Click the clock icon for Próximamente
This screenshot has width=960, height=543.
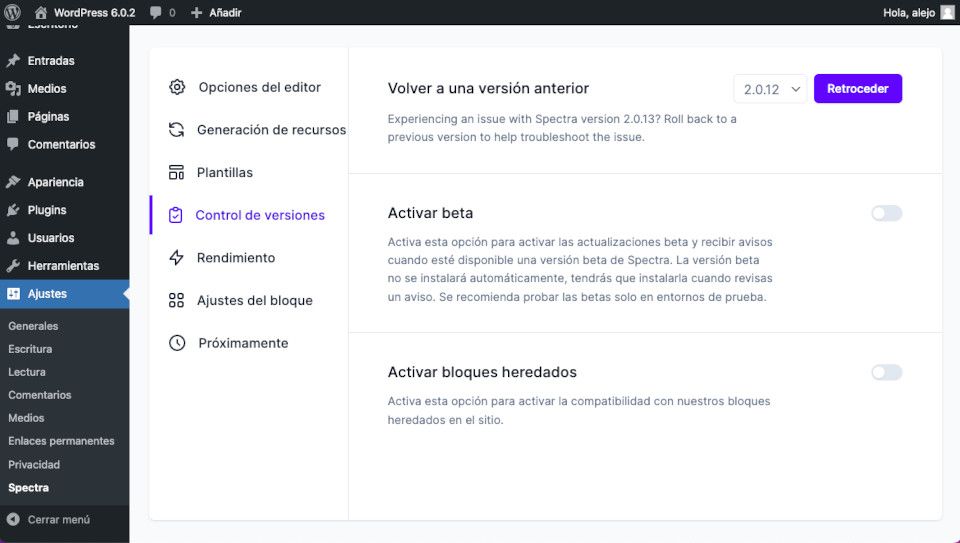pyautogui.click(x=177, y=343)
